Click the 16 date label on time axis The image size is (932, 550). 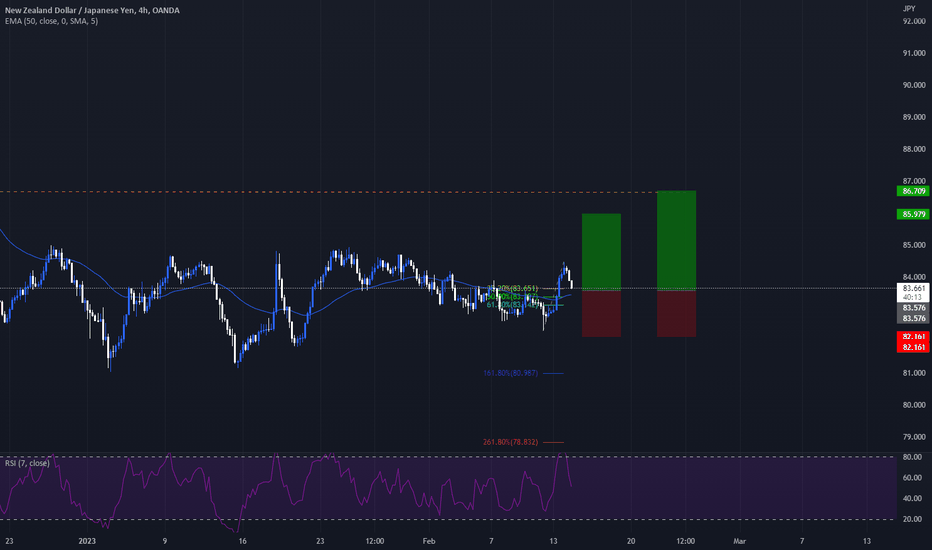click(243, 541)
